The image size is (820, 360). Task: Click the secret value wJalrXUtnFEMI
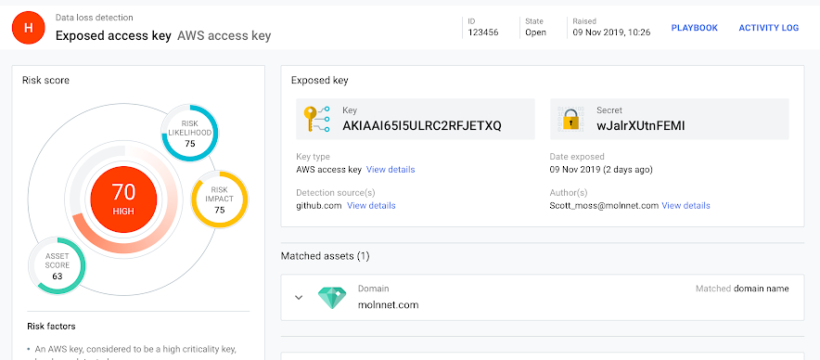pos(641,126)
